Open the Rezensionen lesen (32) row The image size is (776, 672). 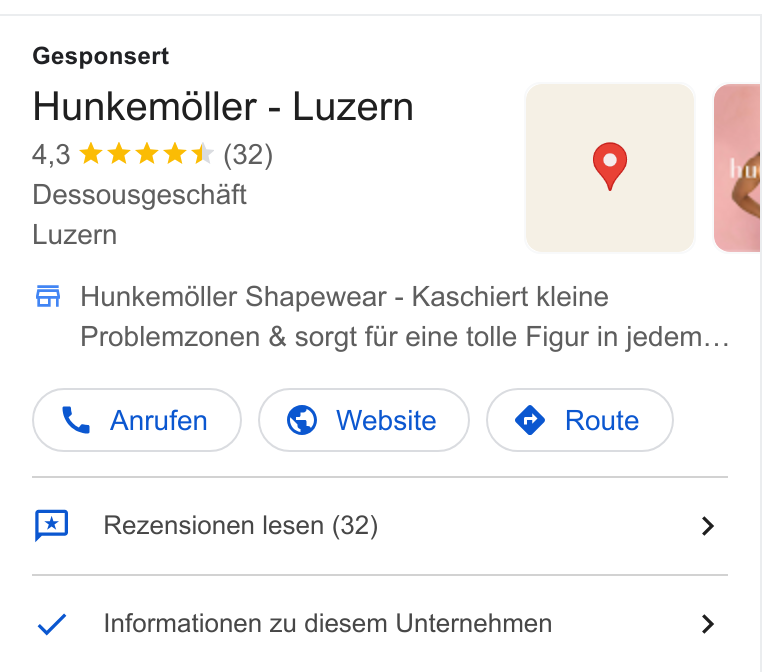380,526
